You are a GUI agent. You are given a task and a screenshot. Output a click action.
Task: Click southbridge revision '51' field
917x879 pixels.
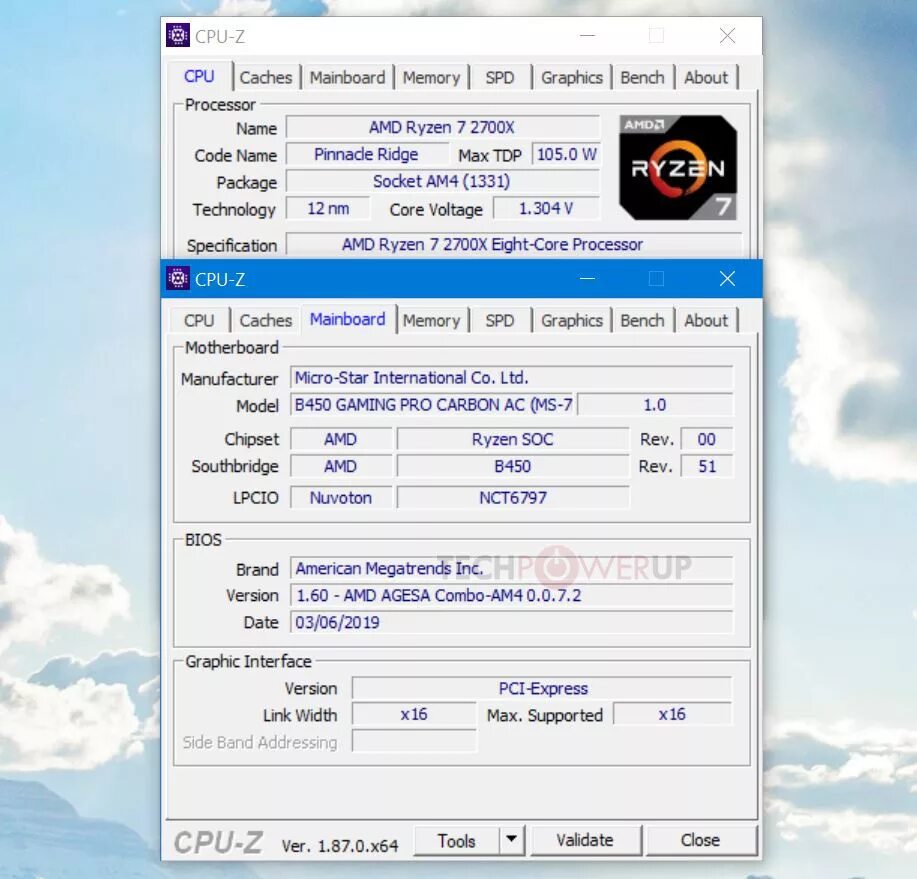tap(706, 466)
